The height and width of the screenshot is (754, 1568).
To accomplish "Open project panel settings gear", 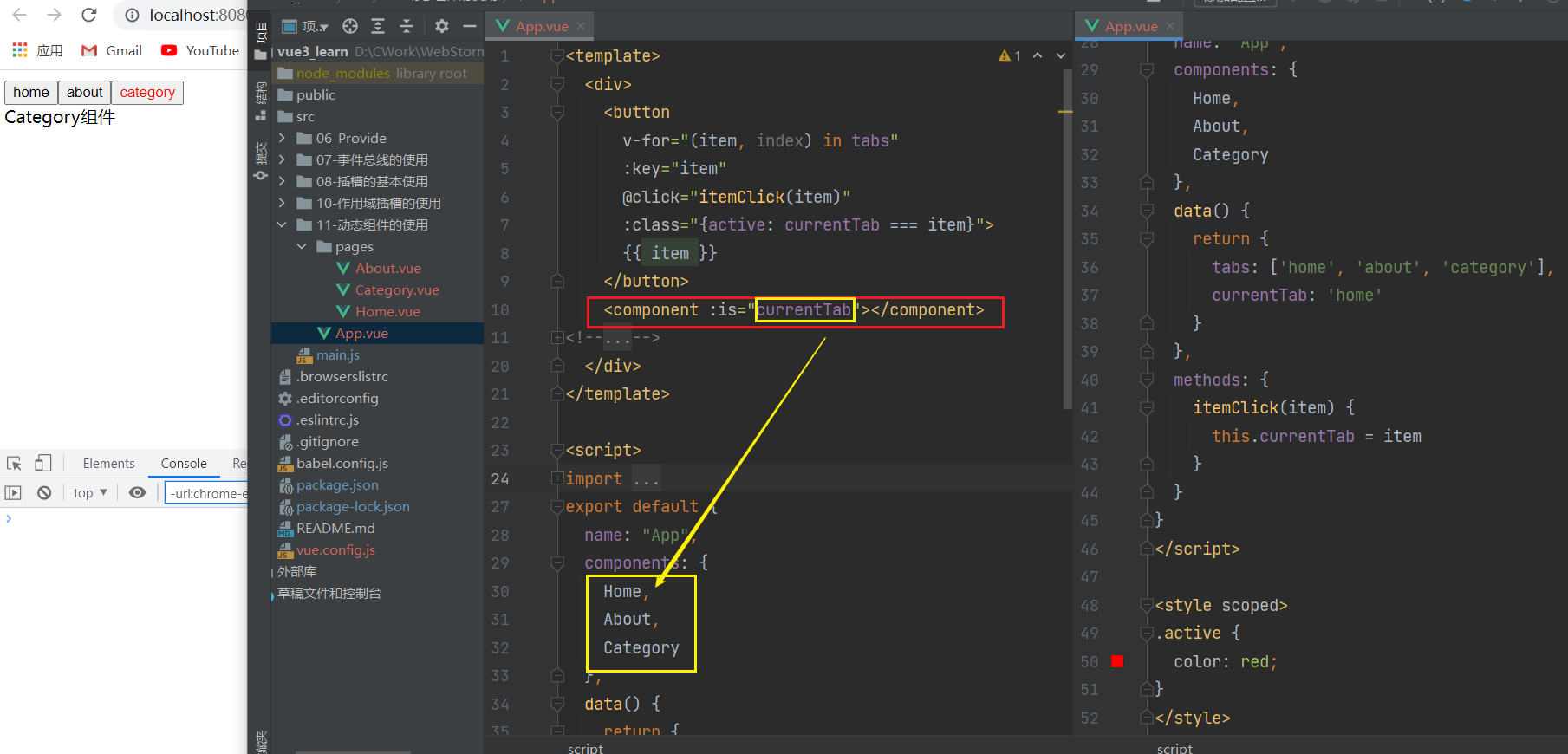I will click(x=442, y=26).
